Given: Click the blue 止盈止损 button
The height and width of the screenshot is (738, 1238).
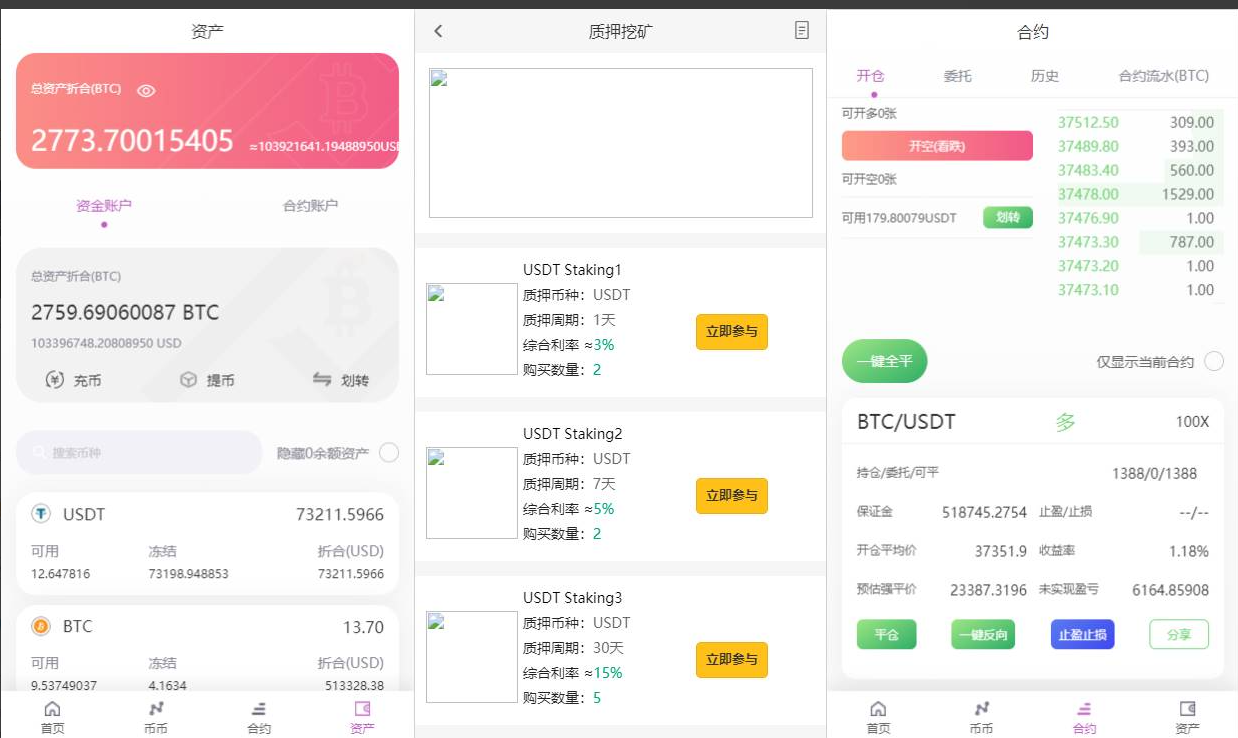Looking at the screenshot, I should click(x=1082, y=634).
